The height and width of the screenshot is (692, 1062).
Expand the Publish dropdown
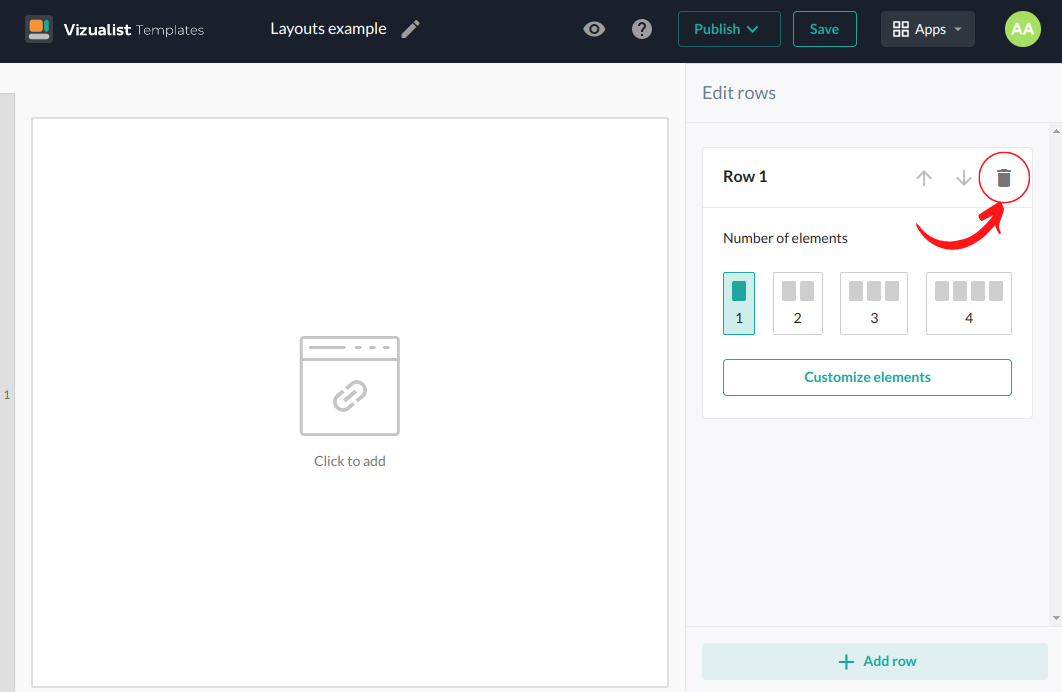728,29
